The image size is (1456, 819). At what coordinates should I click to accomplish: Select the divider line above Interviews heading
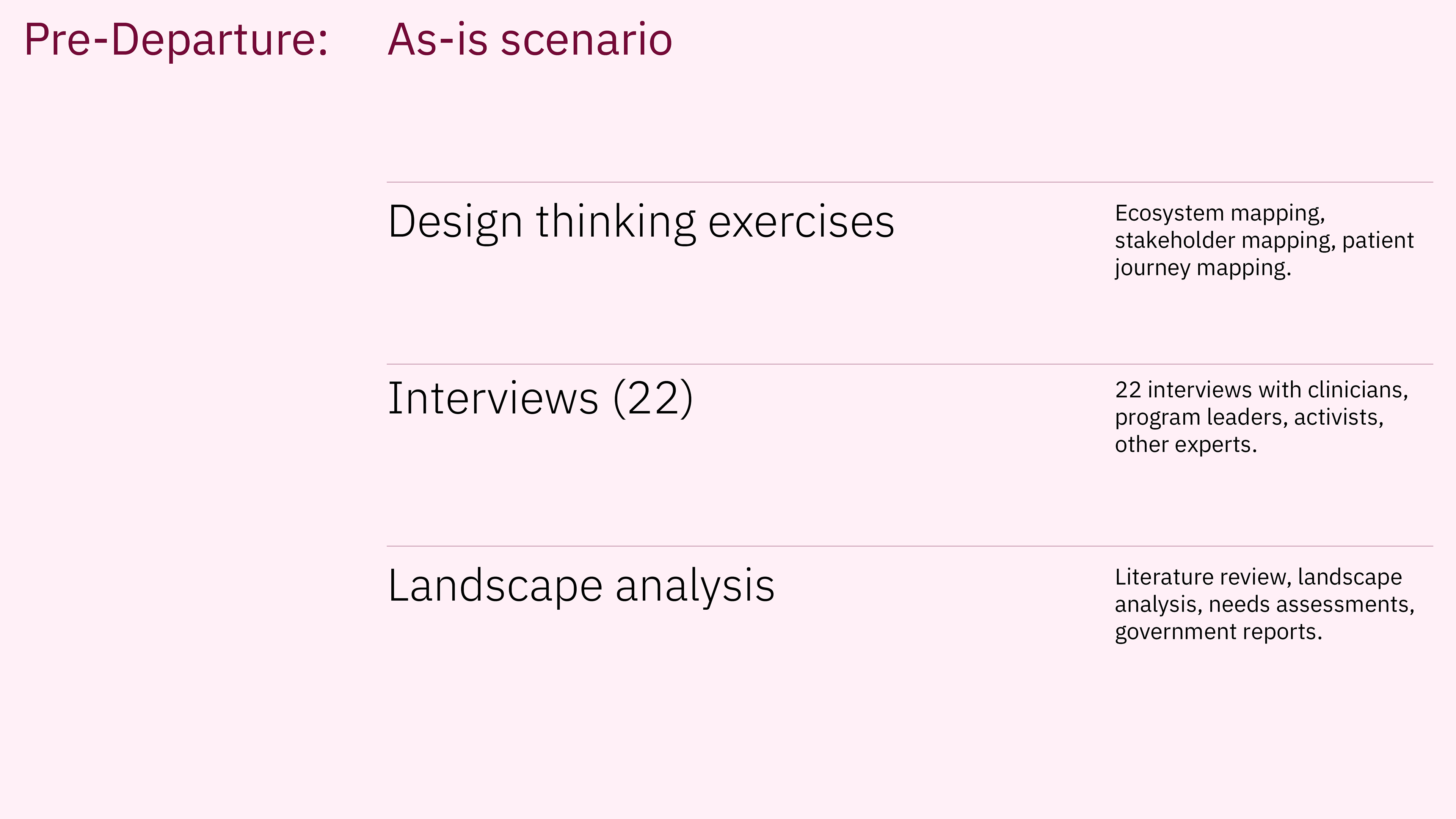coord(910,364)
